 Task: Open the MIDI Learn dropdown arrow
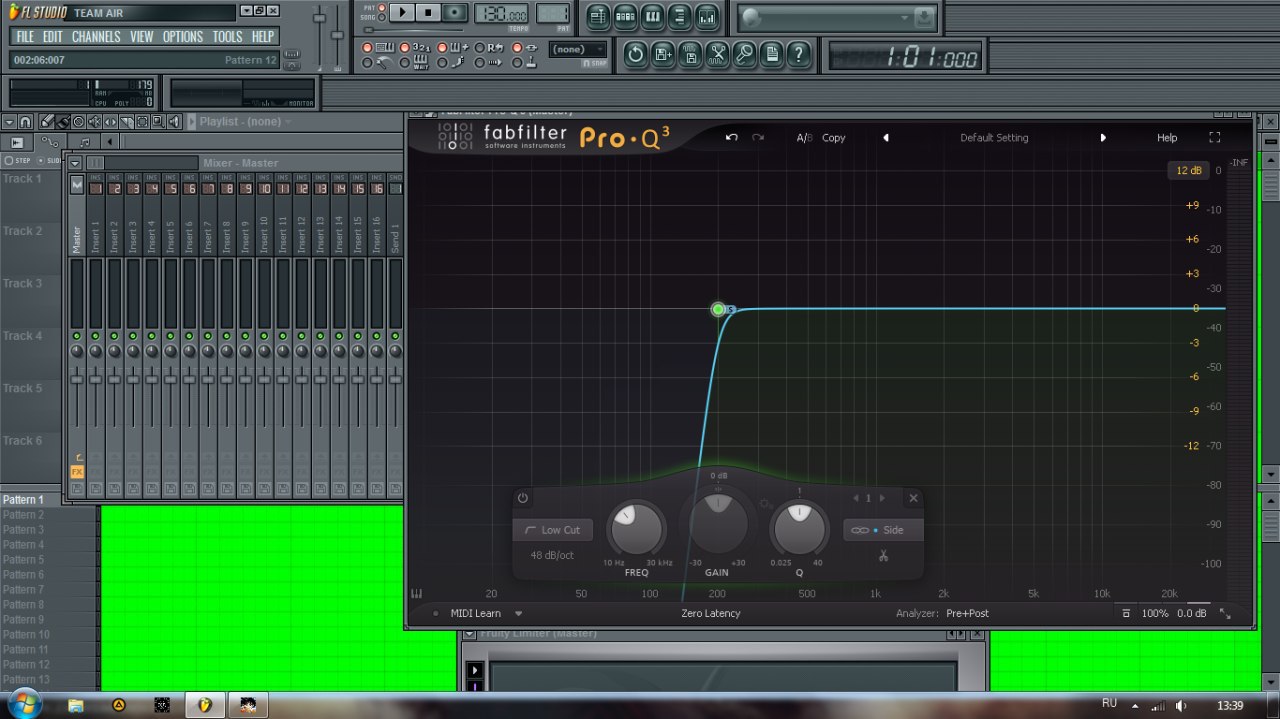pyautogui.click(x=518, y=614)
